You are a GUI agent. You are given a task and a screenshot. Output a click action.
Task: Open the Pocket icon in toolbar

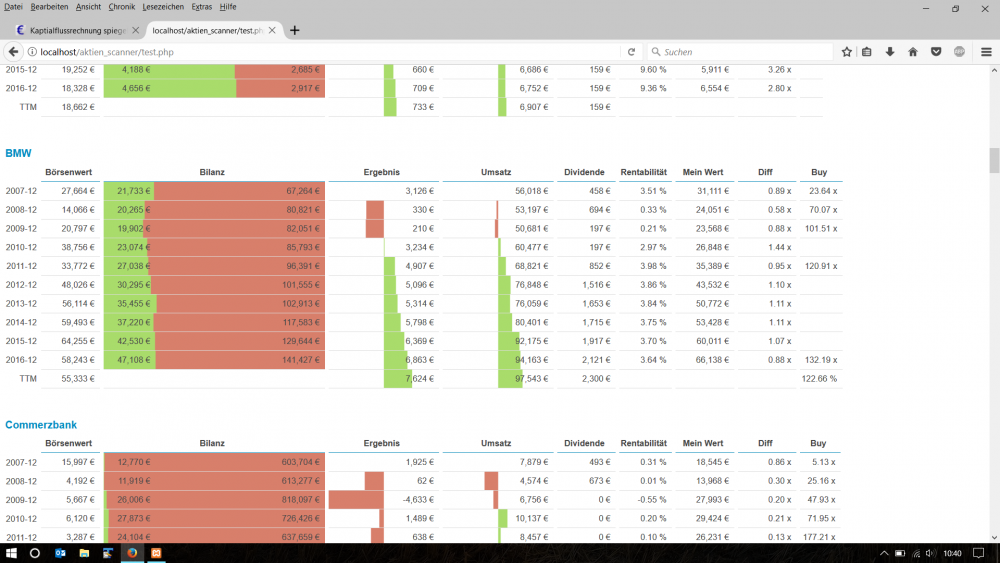pos(936,52)
